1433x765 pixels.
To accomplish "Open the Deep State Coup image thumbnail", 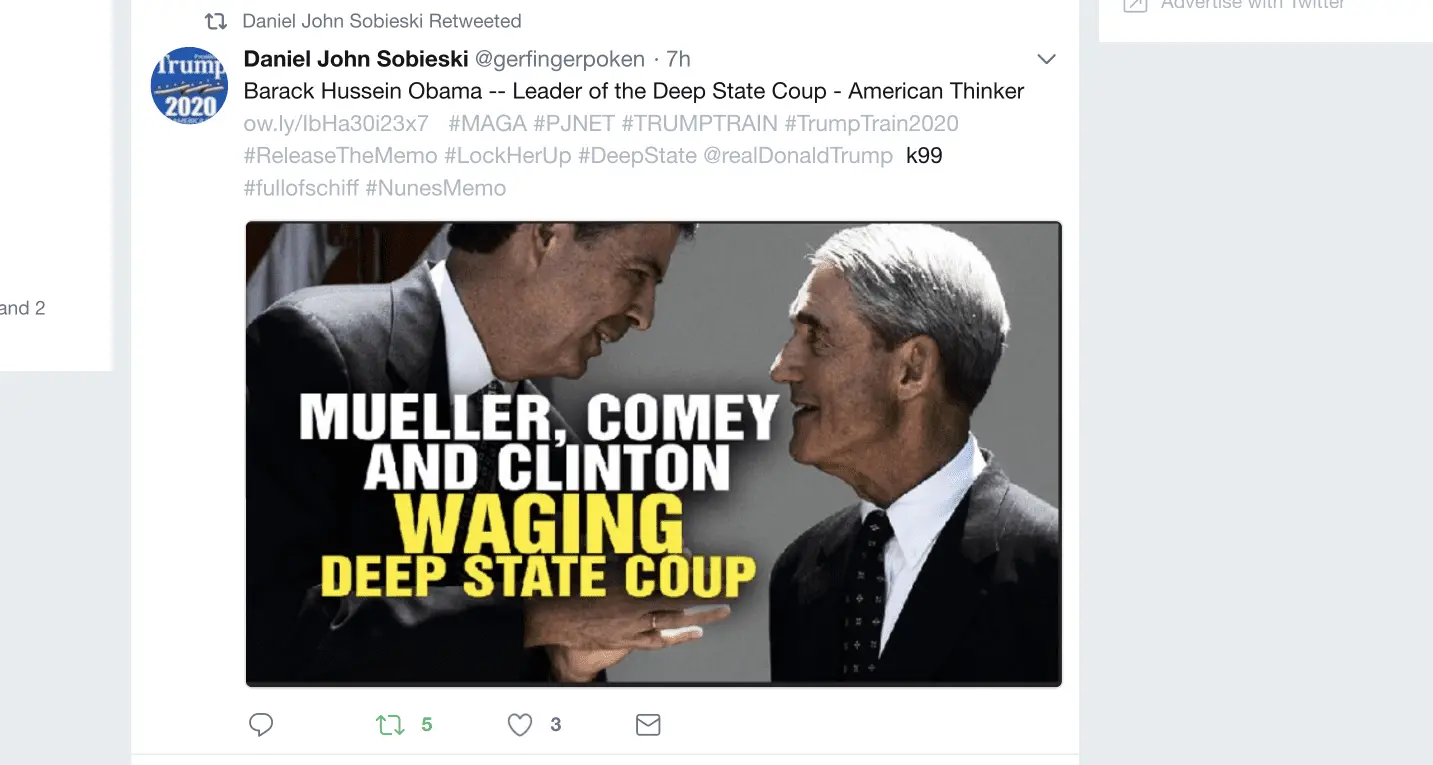I will [x=653, y=454].
